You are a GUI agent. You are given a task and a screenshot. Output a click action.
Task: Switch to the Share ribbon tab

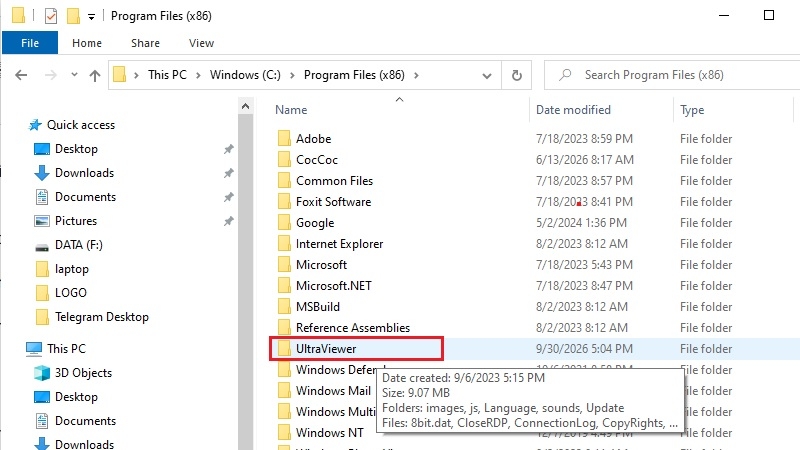click(145, 43)
